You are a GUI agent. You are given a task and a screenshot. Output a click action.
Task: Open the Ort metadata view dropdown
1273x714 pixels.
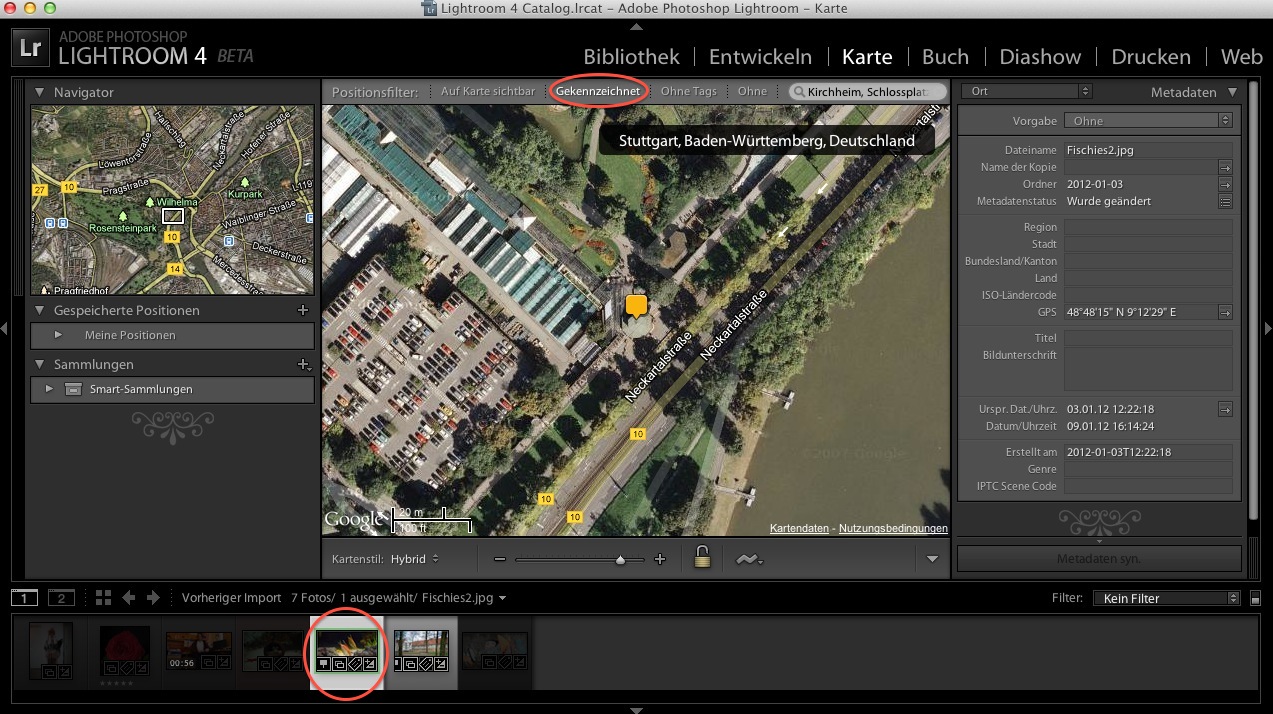point(1026,91)
